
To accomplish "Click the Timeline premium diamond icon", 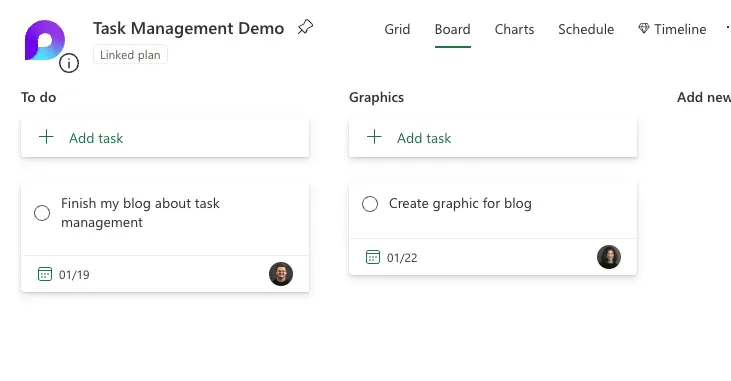I will coord(644,28).
